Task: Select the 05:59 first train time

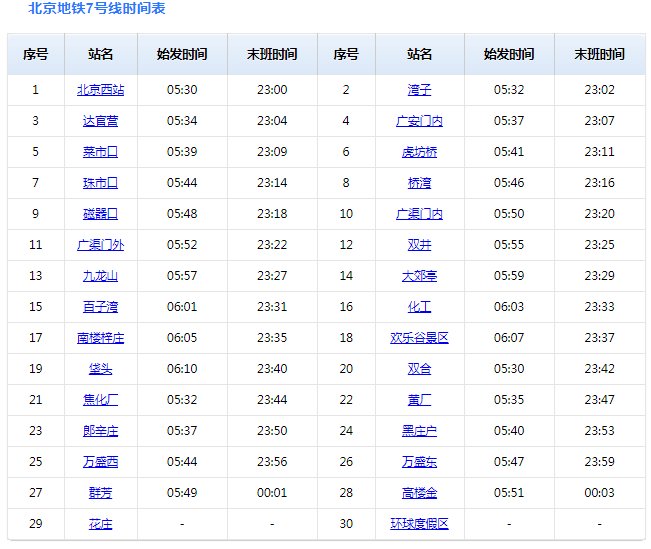Action: 509,276
